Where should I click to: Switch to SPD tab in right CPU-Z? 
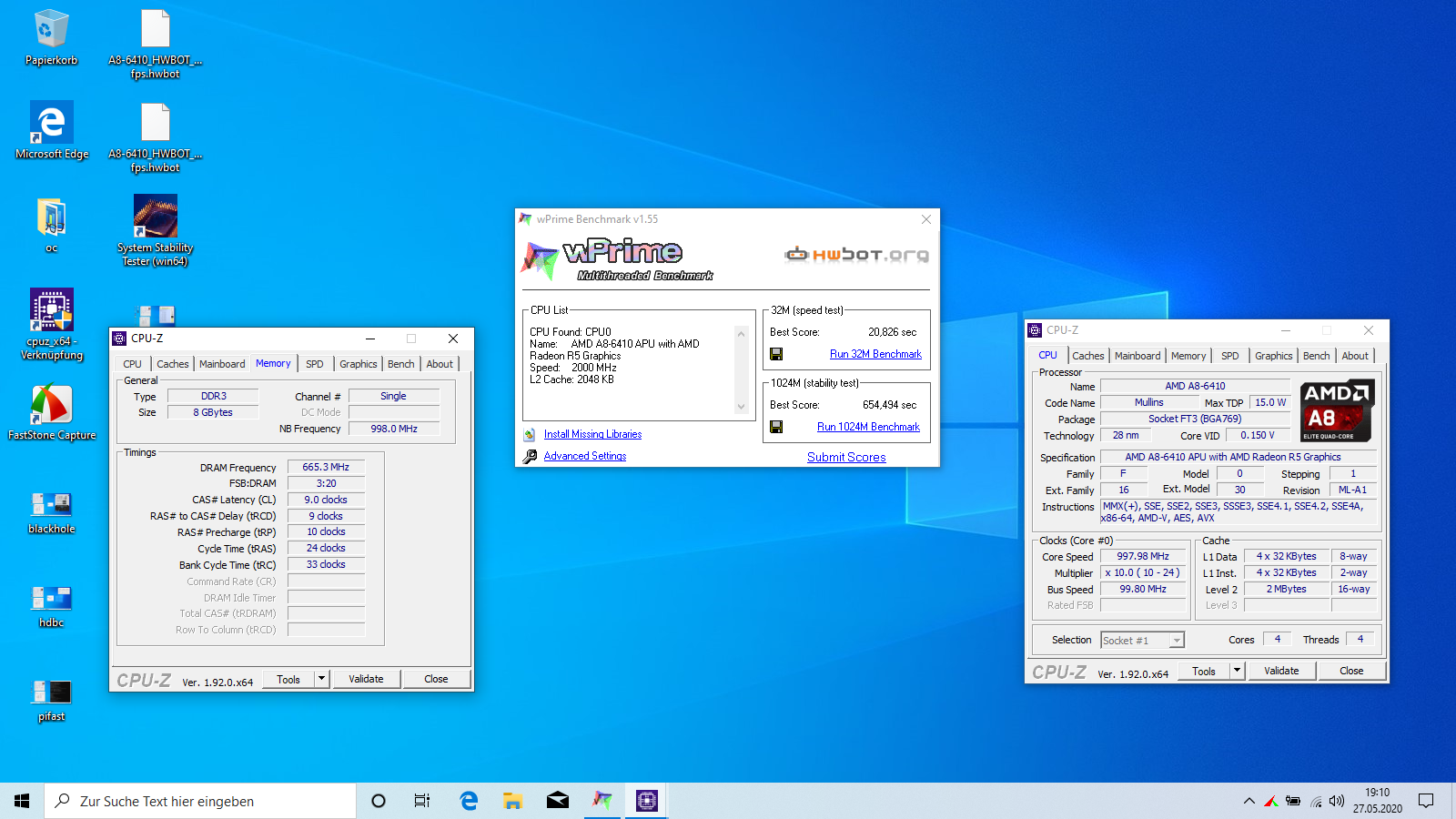point(1230,356)
